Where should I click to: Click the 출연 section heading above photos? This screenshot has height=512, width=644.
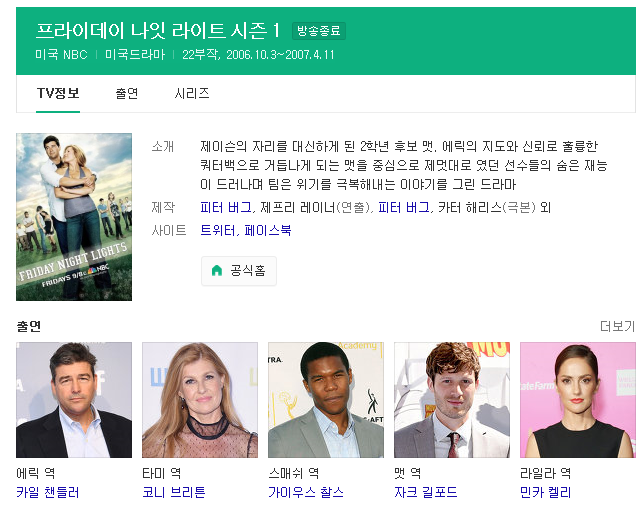[28, 326]
